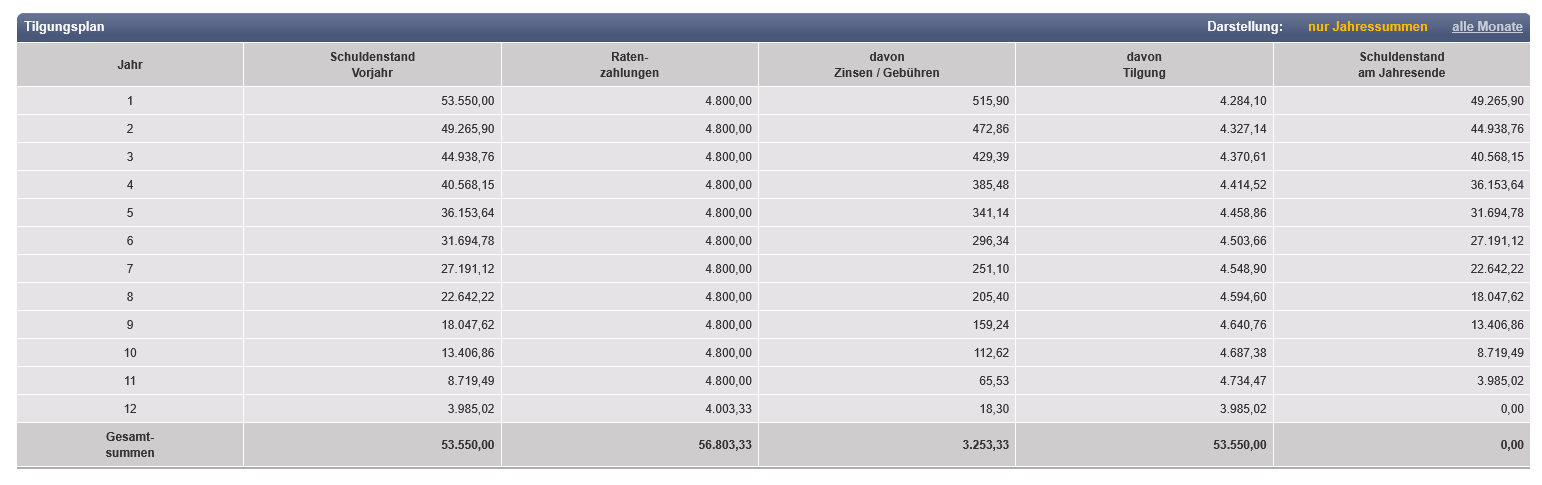Click the year 6 row number cell
1542x485 pixels.
pos(130,241)
